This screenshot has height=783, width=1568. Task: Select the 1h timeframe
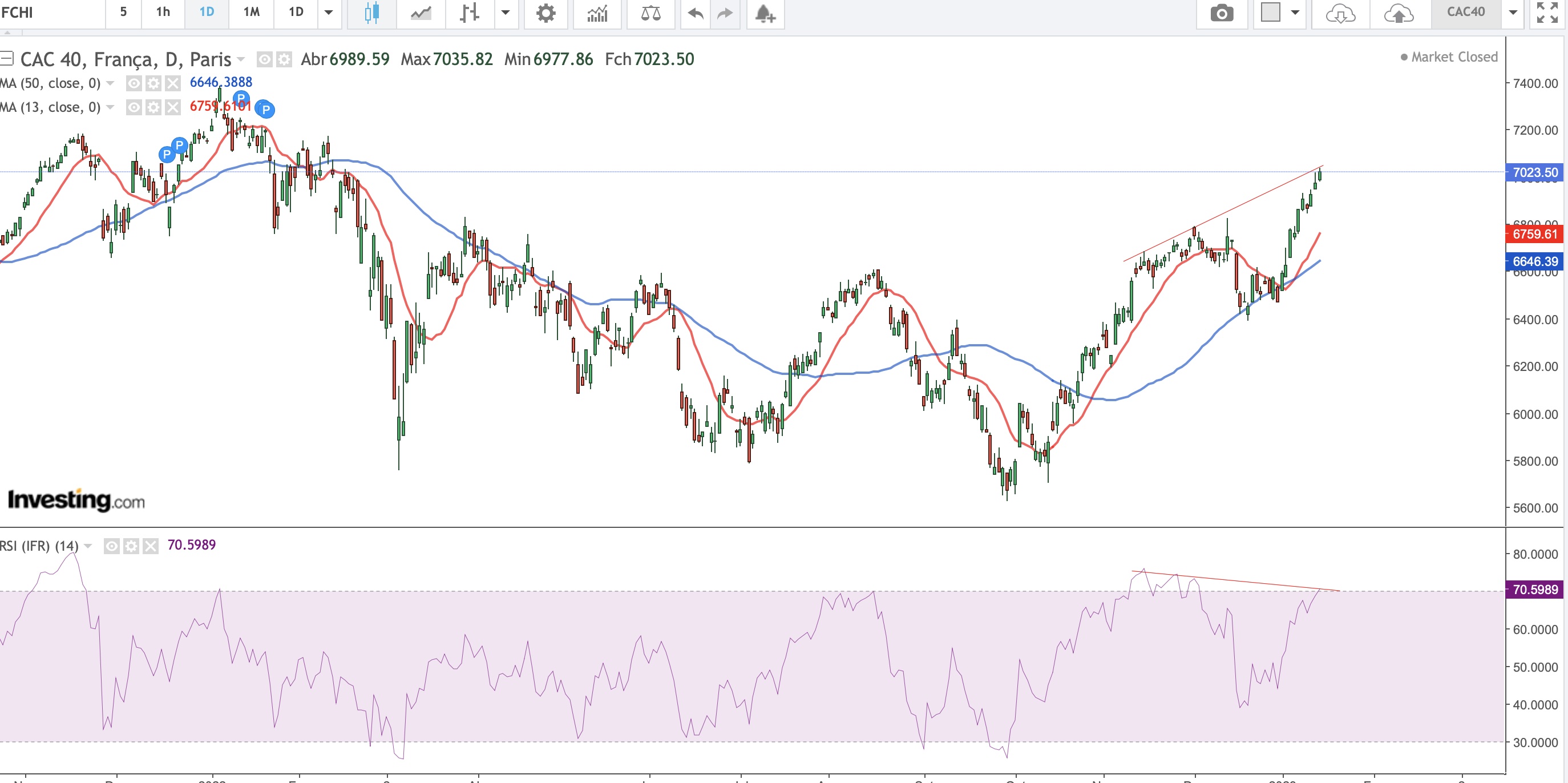163,12
